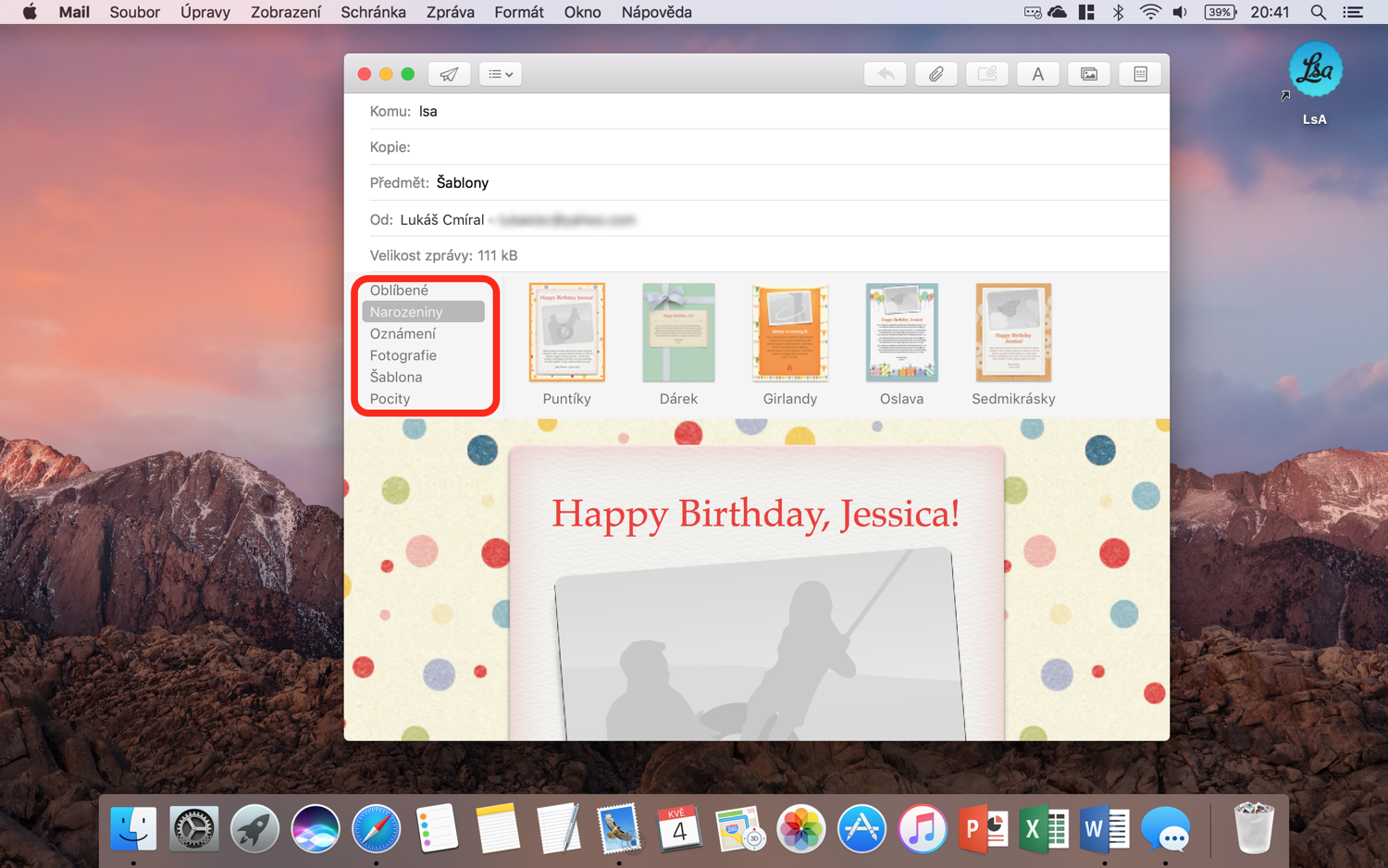Screen dimensions: 1388x868
Task: Select the Fotografie template category
Action: point(403,355)
